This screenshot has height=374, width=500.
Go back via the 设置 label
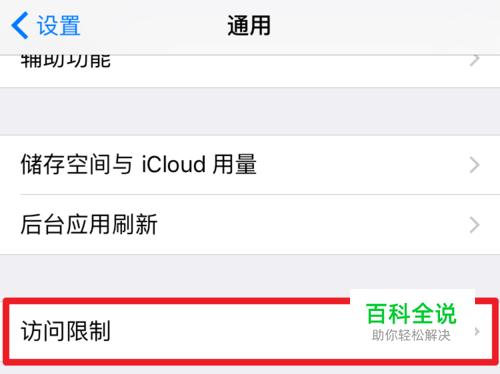tap(58, 26)
